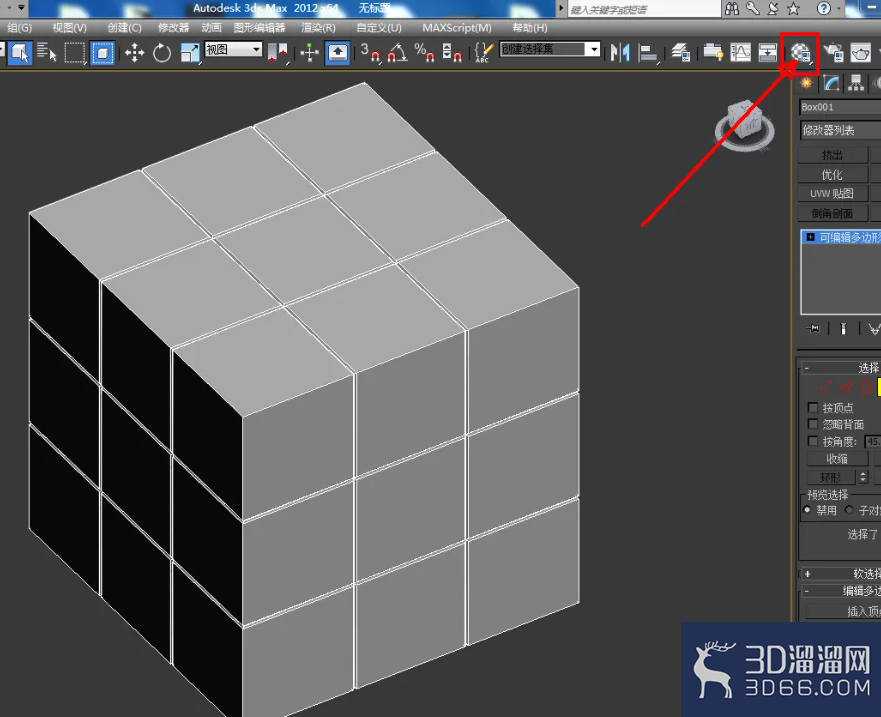
Task: Open the Help menu
Action: coord(530,28)
